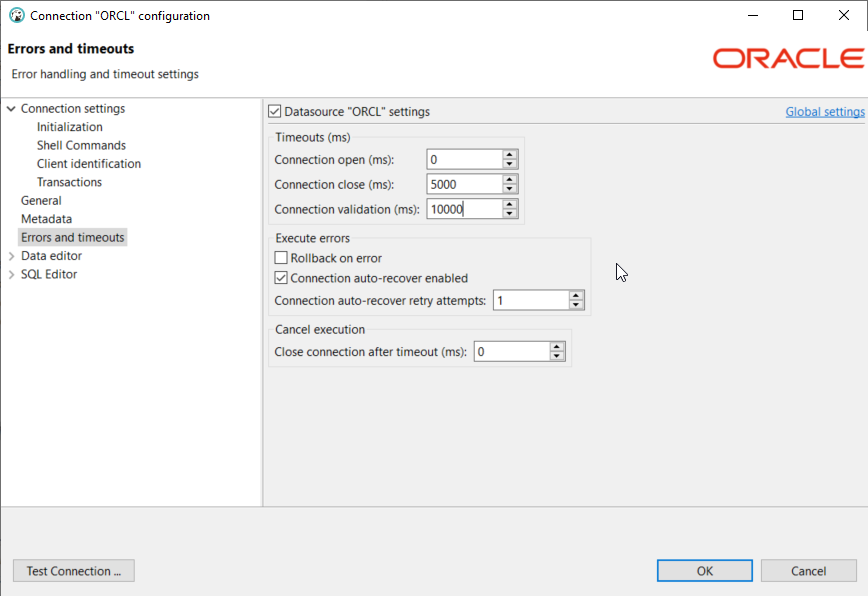Viewport: 868px width, 596px height.
Task: Confirm settings with the OK button
Action: tap(704, 570)
